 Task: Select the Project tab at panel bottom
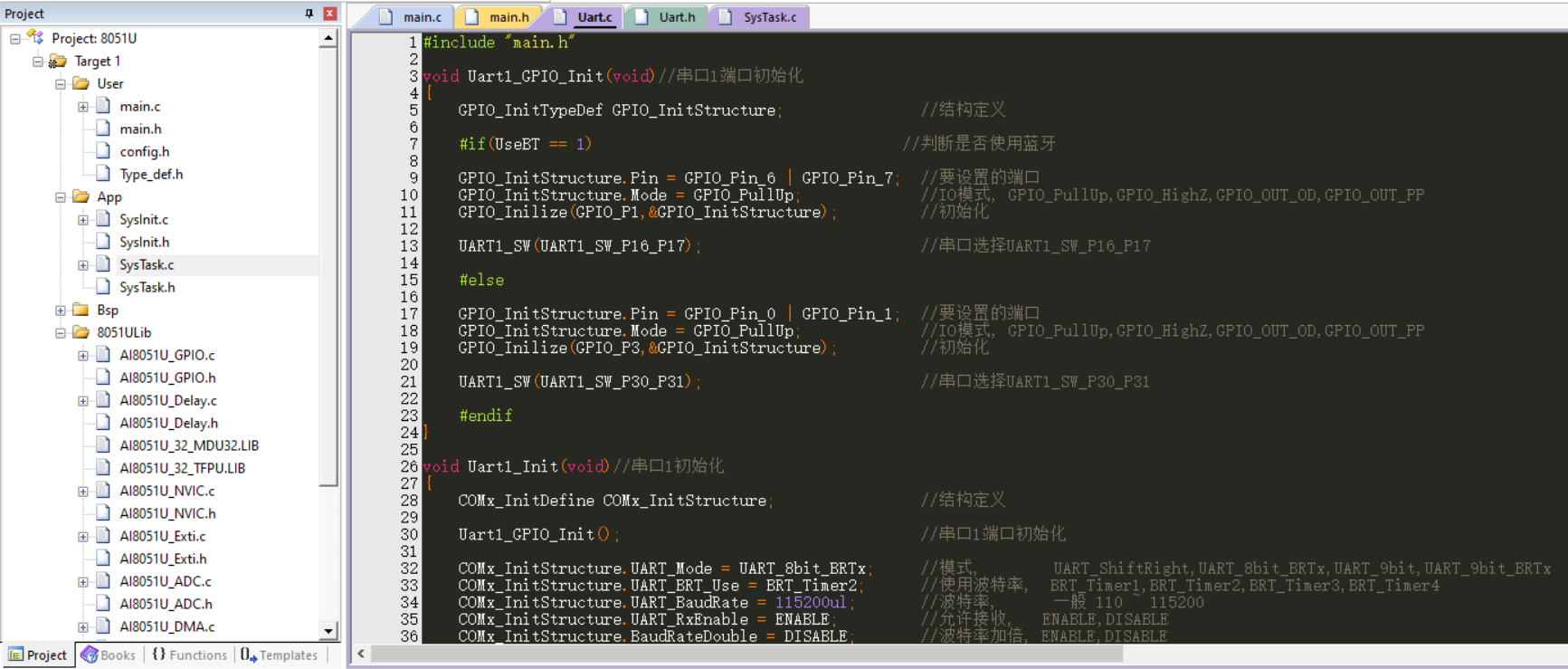pos(38,655)
